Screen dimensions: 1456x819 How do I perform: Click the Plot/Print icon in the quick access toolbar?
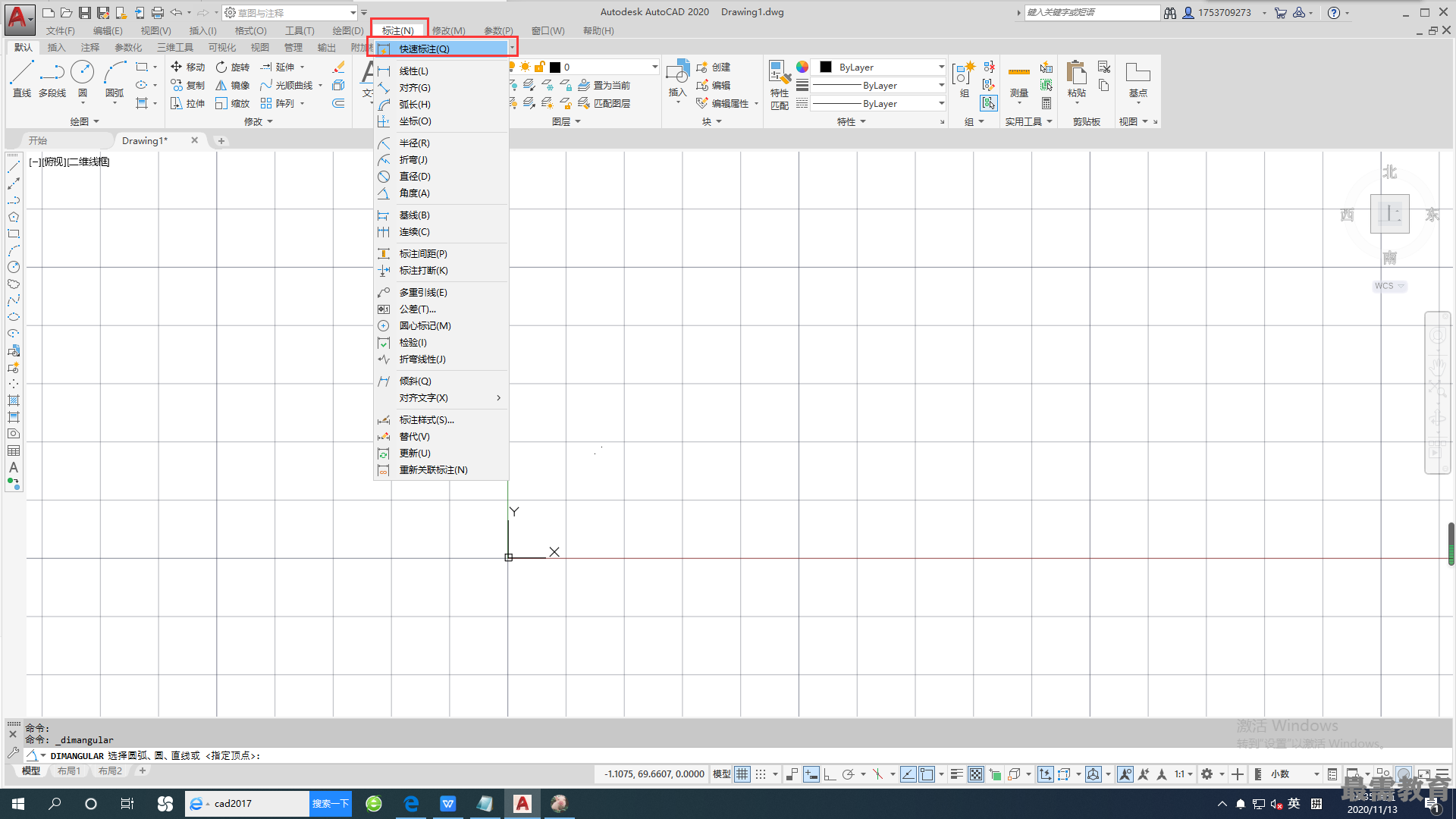pos(157,12)
